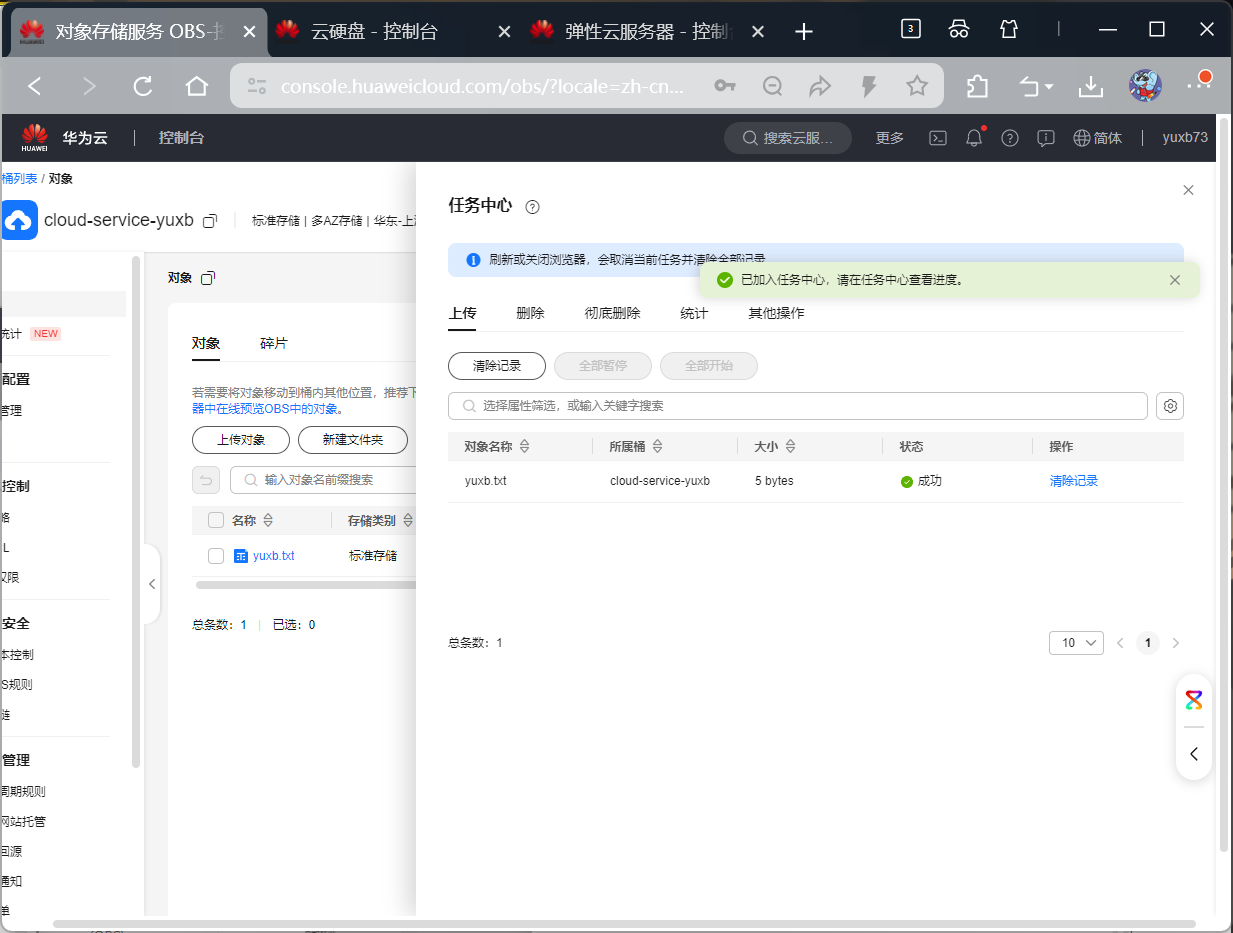Switch to the 删除 tab
This screenshot has height=933, width=1233.
coord(530,313)
